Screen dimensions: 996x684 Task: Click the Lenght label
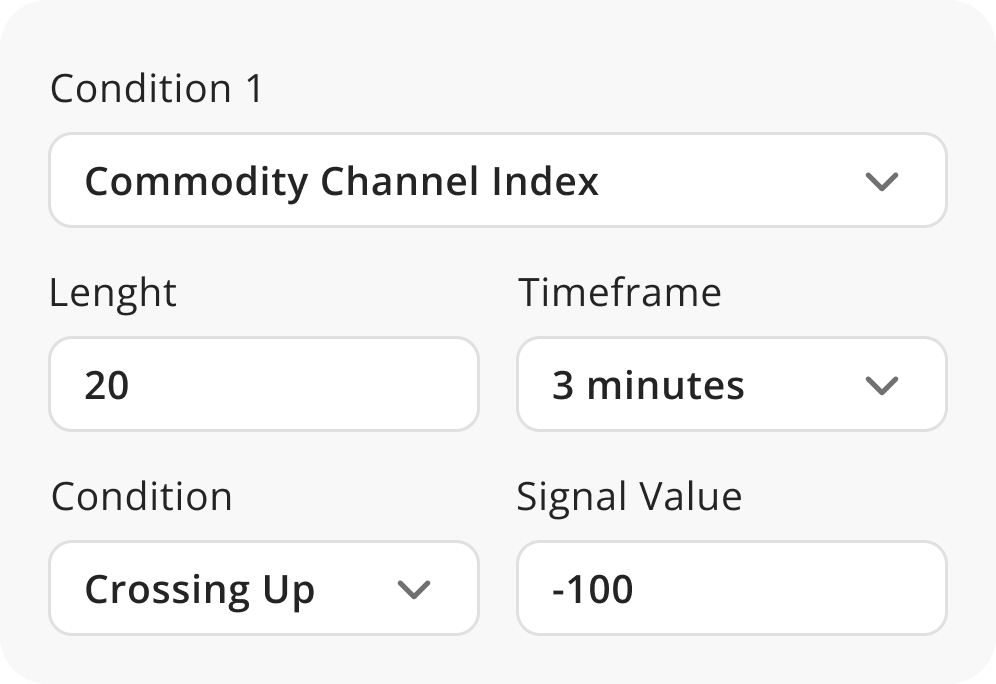pos(112,293)
